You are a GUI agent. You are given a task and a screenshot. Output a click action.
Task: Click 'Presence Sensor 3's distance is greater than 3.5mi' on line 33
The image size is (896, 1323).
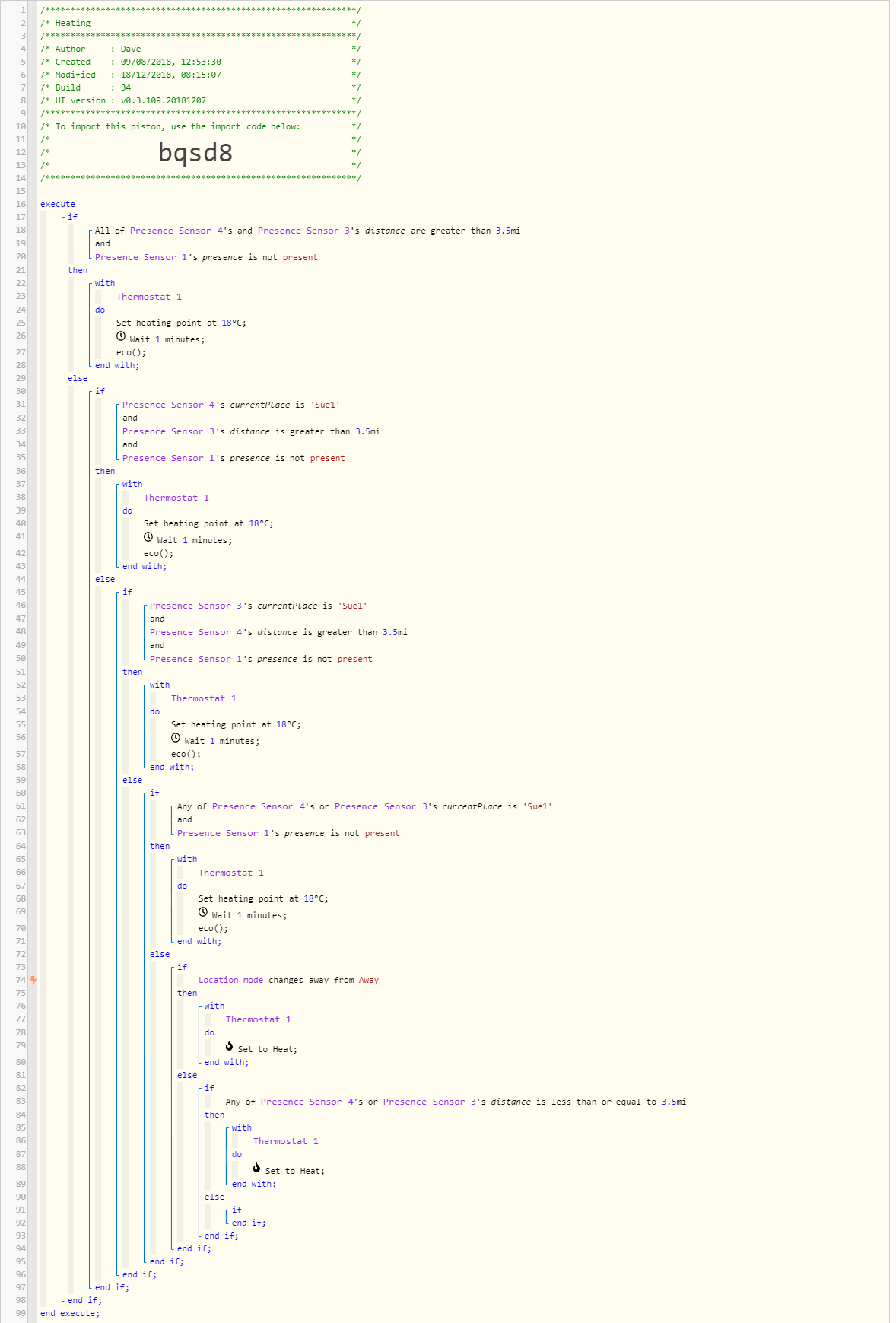251,431
